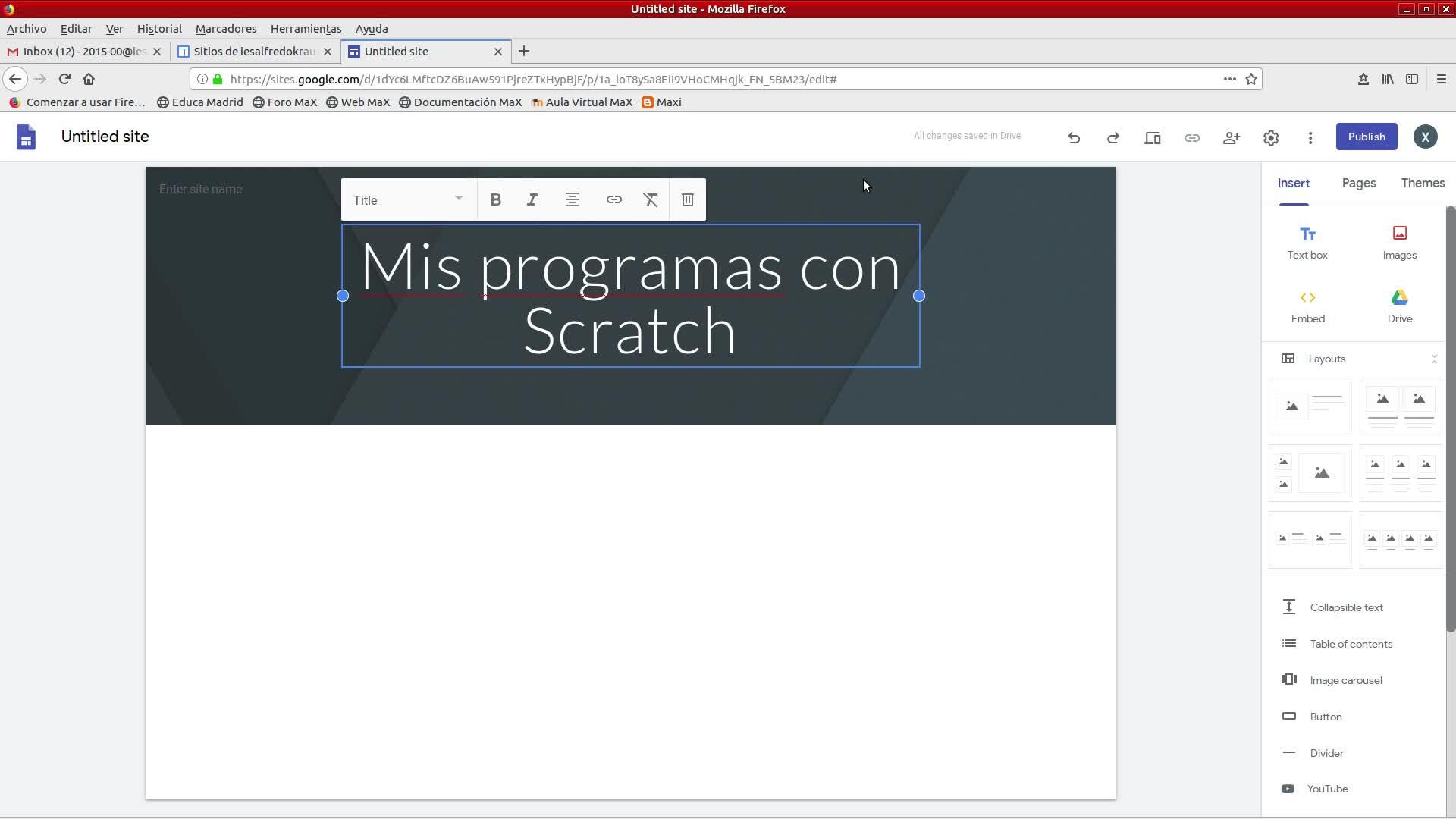Delete the title with trash icon
1456x819 pixels.
tap(688, 199)
